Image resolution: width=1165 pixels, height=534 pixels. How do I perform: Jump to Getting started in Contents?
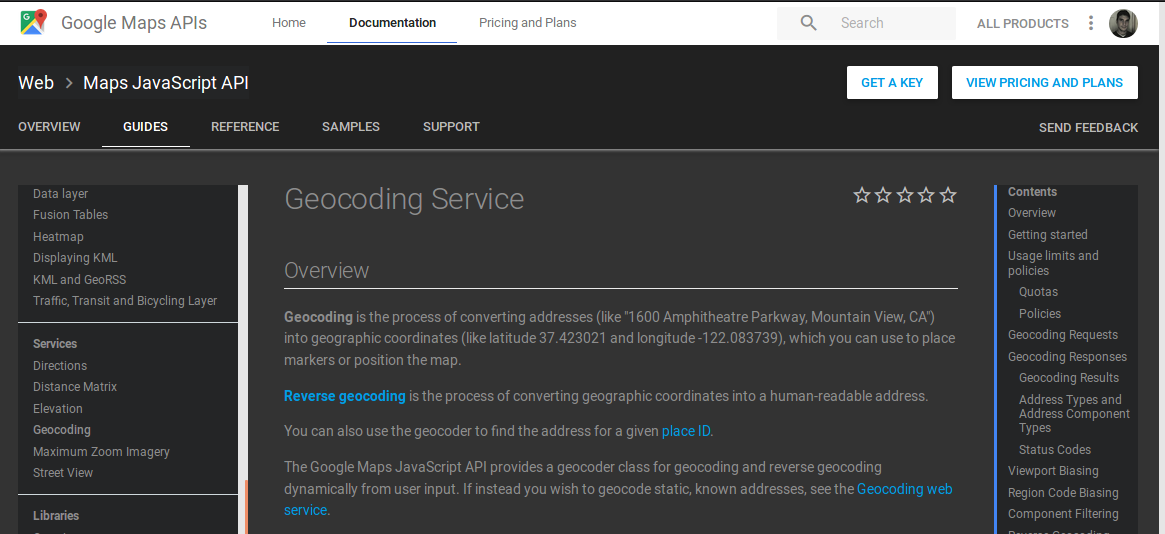[x=1048, y=235]
